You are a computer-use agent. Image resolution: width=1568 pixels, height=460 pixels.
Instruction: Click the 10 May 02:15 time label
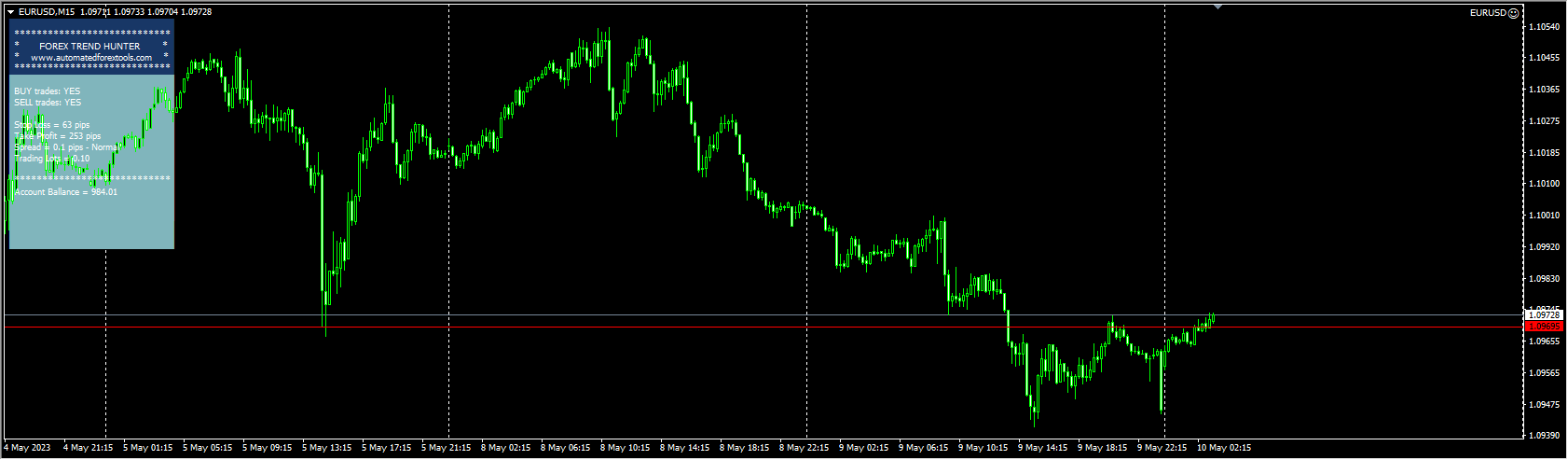coord(1224,448)
